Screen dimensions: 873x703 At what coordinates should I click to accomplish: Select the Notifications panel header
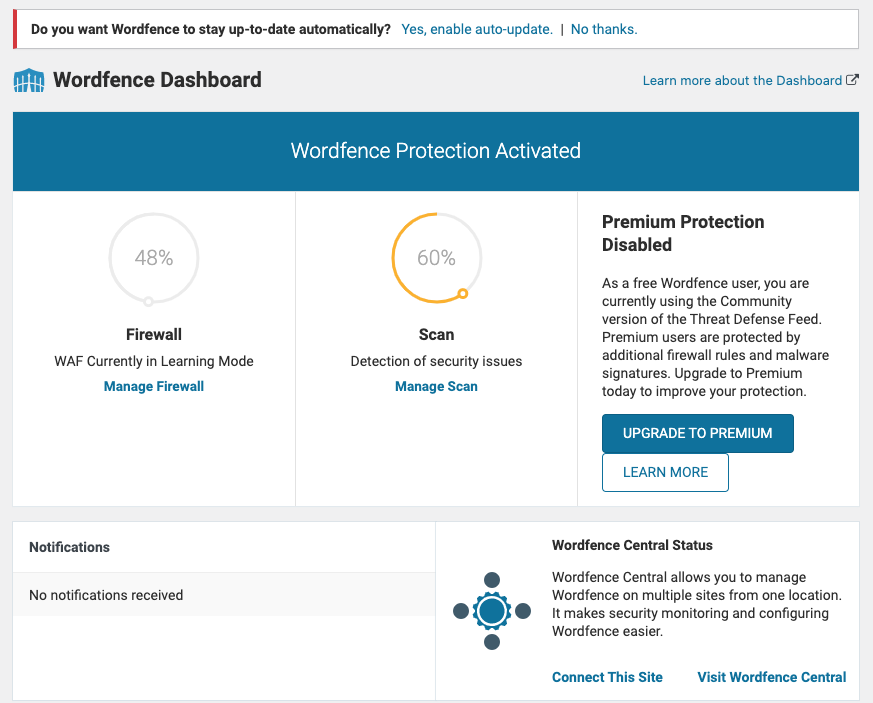224,547
